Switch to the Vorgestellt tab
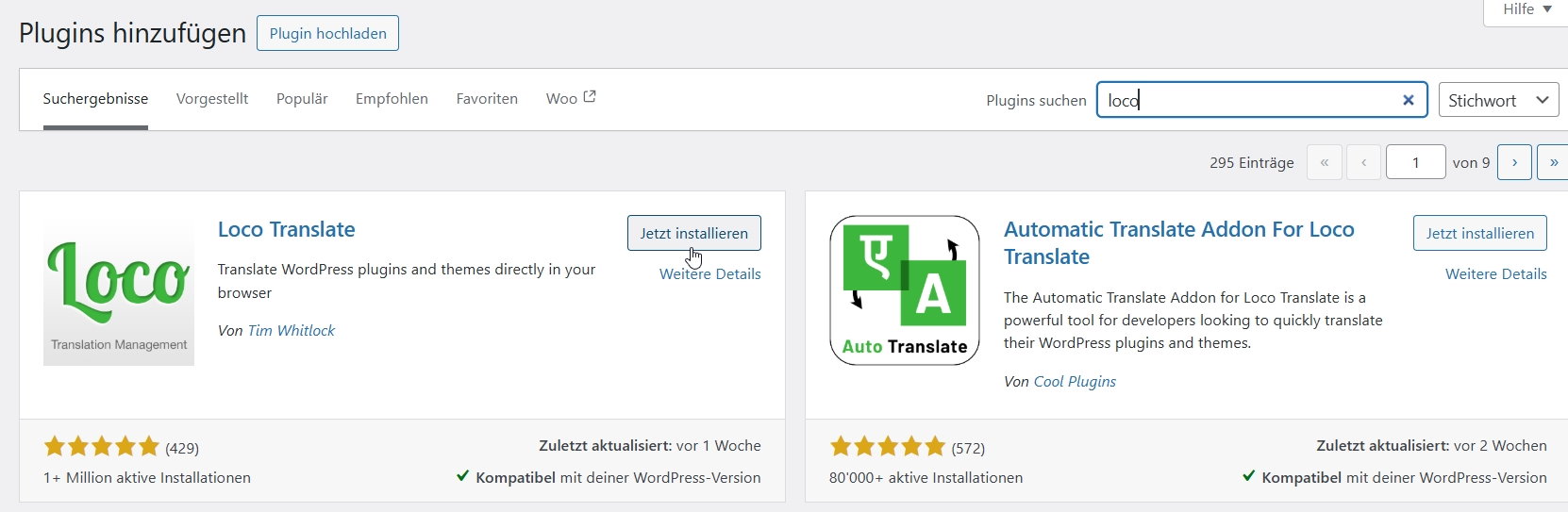Screen dimensions: 1568x512 (x=212, y=98)
